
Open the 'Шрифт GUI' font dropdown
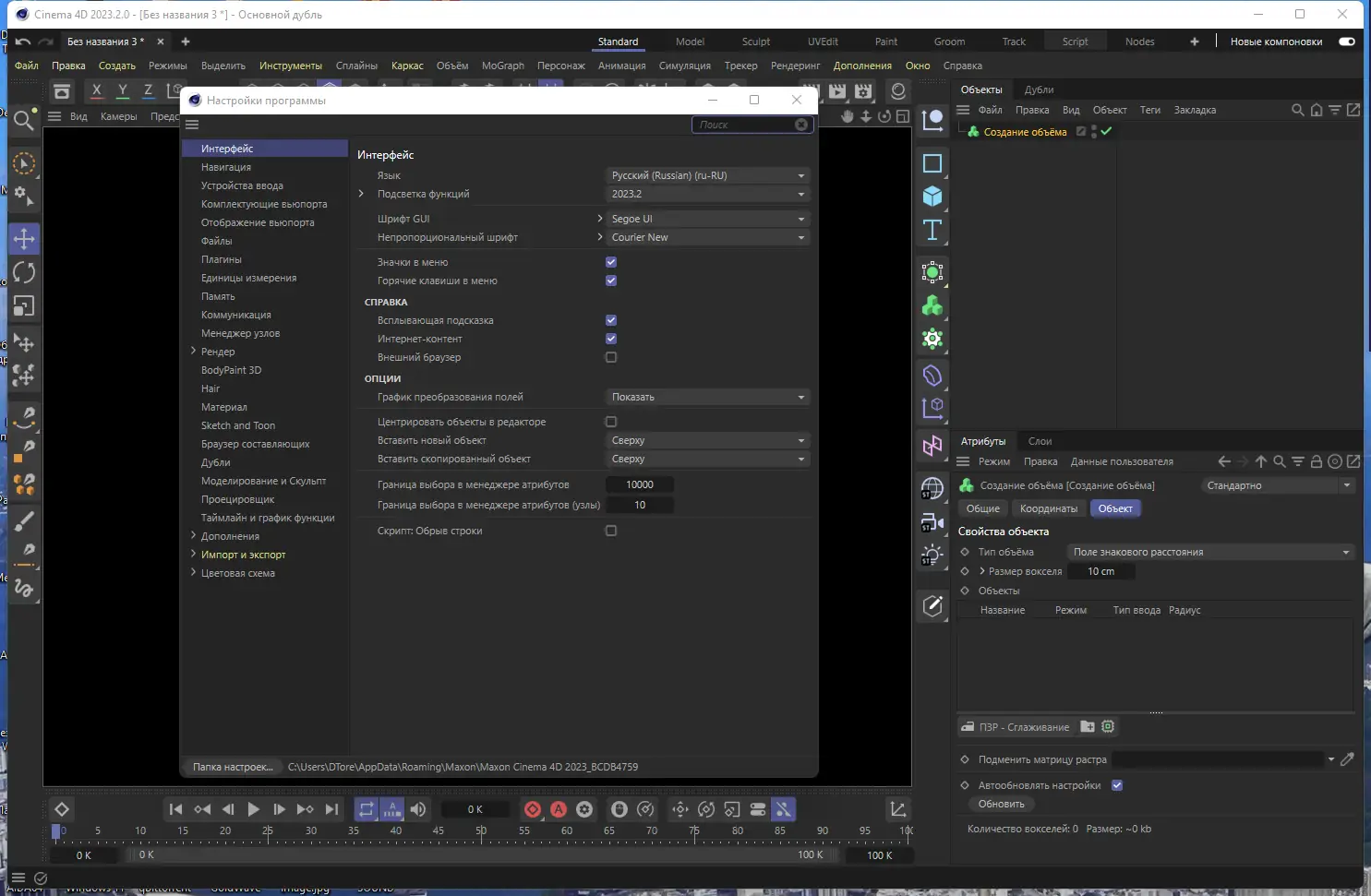point(708,219)
